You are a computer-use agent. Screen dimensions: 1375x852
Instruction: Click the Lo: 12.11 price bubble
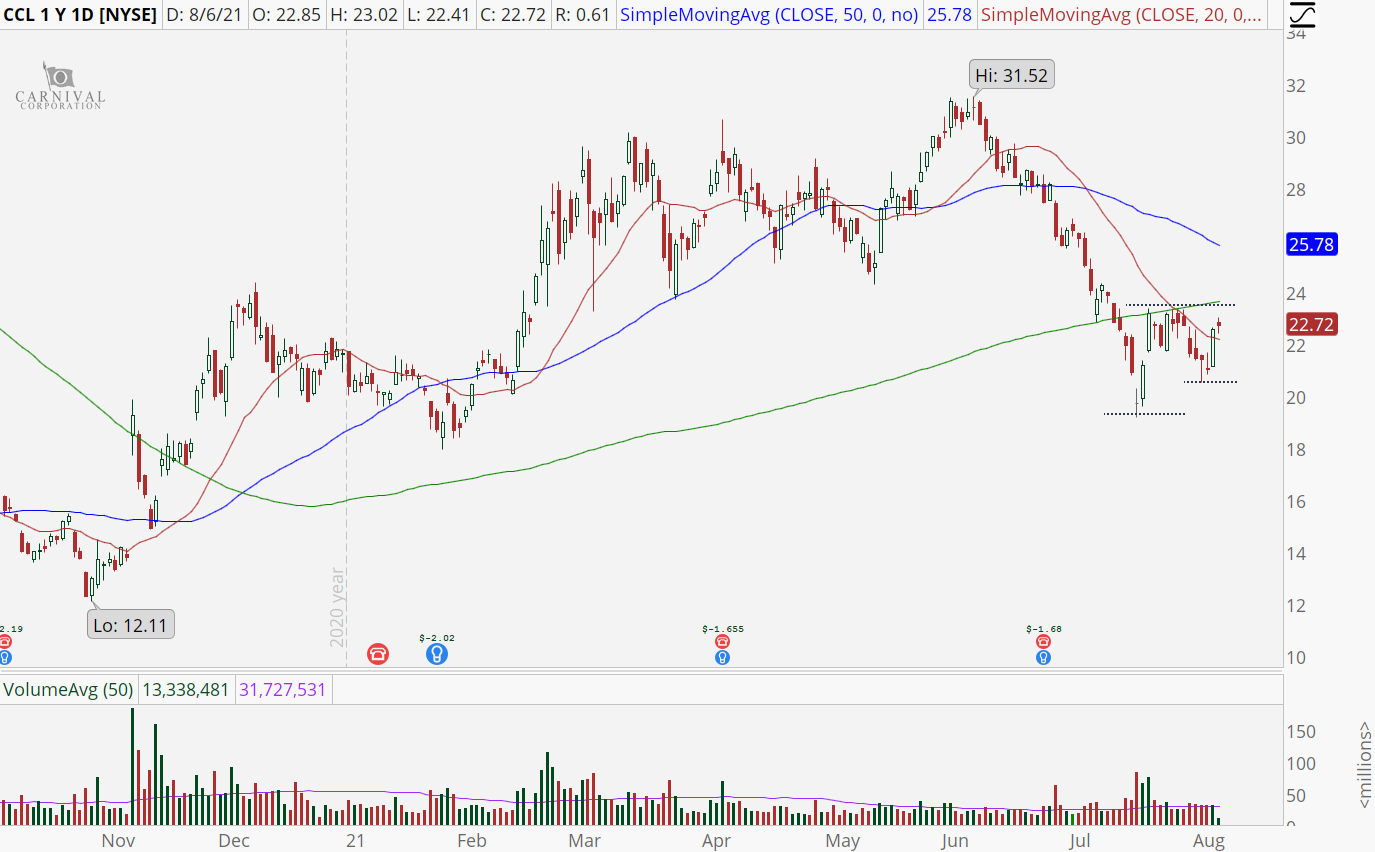132,626
